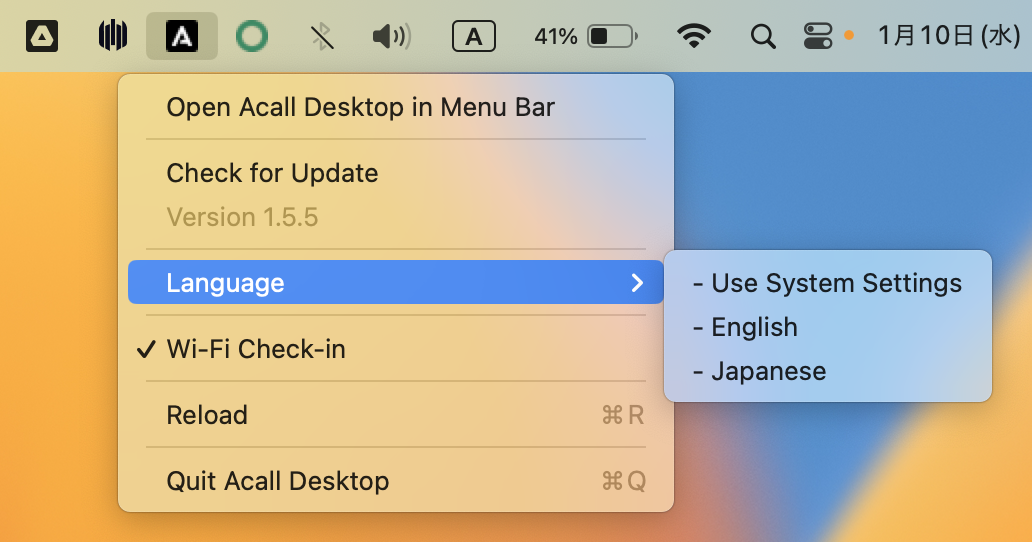Click the Acall Desktop menu bar icon
The height and width of the screenshot is (542, 1032).
tap(182, 36)
